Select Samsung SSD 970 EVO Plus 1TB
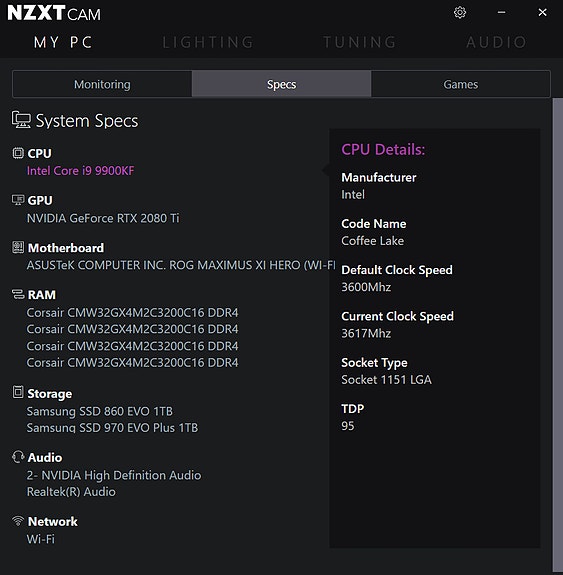Image resolution: width=563 pixels, height=575 pixels. 112,428
